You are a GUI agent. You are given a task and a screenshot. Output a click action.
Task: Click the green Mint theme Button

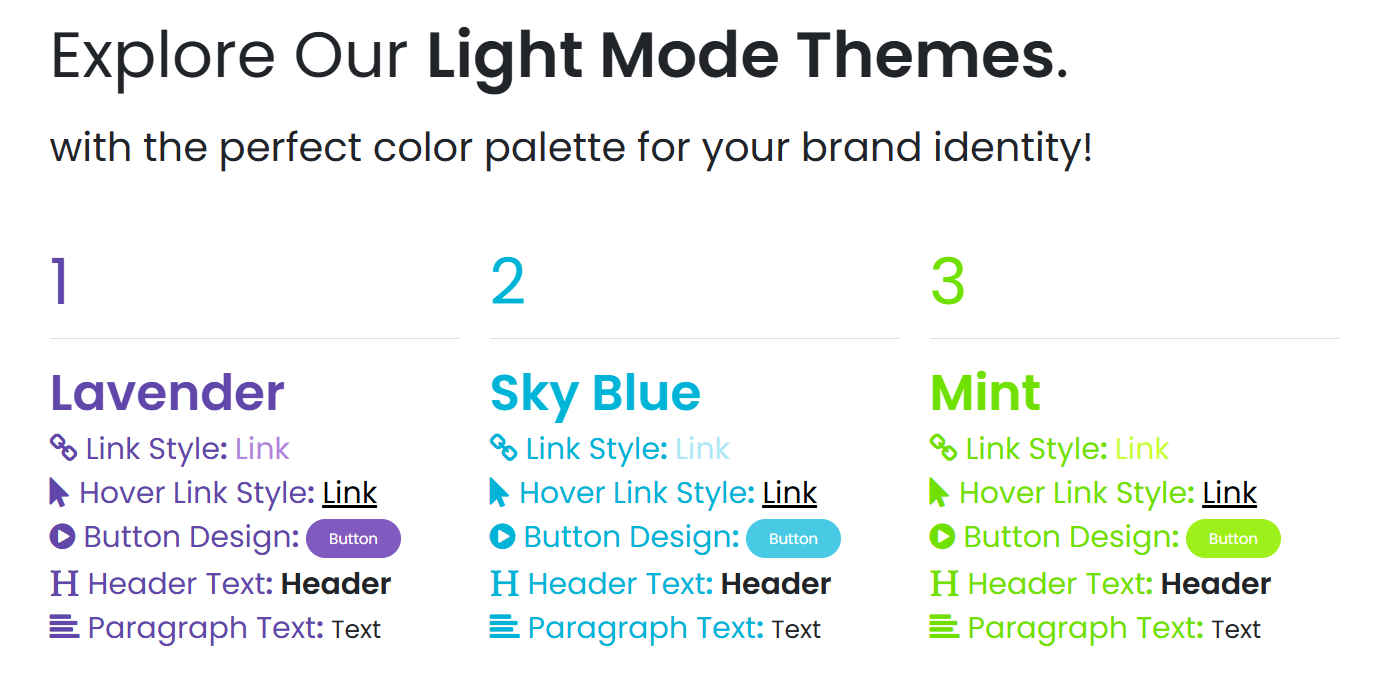tap(1233, 538)
